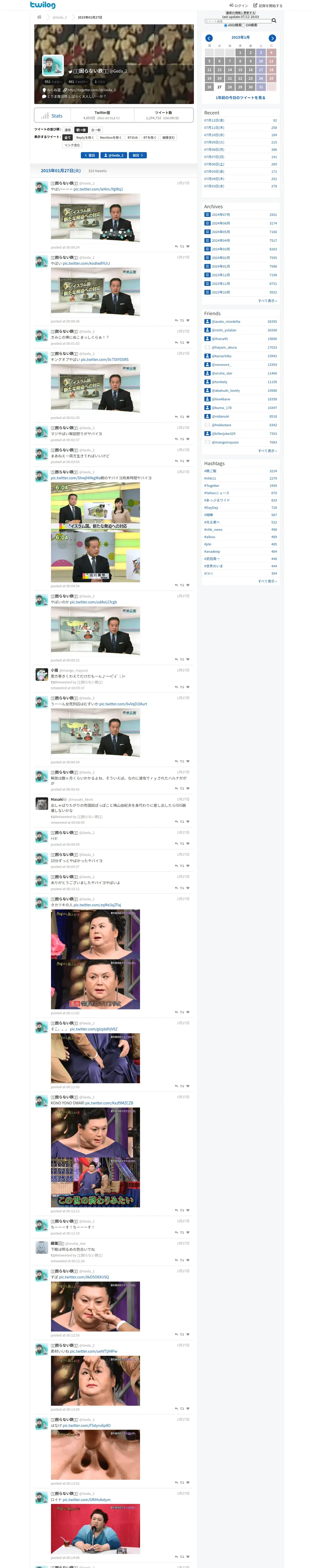The height and width of the screenshot is (1568, 314).
Task: Reply to the tweet posted at 00:00:24
Action: 176,246
